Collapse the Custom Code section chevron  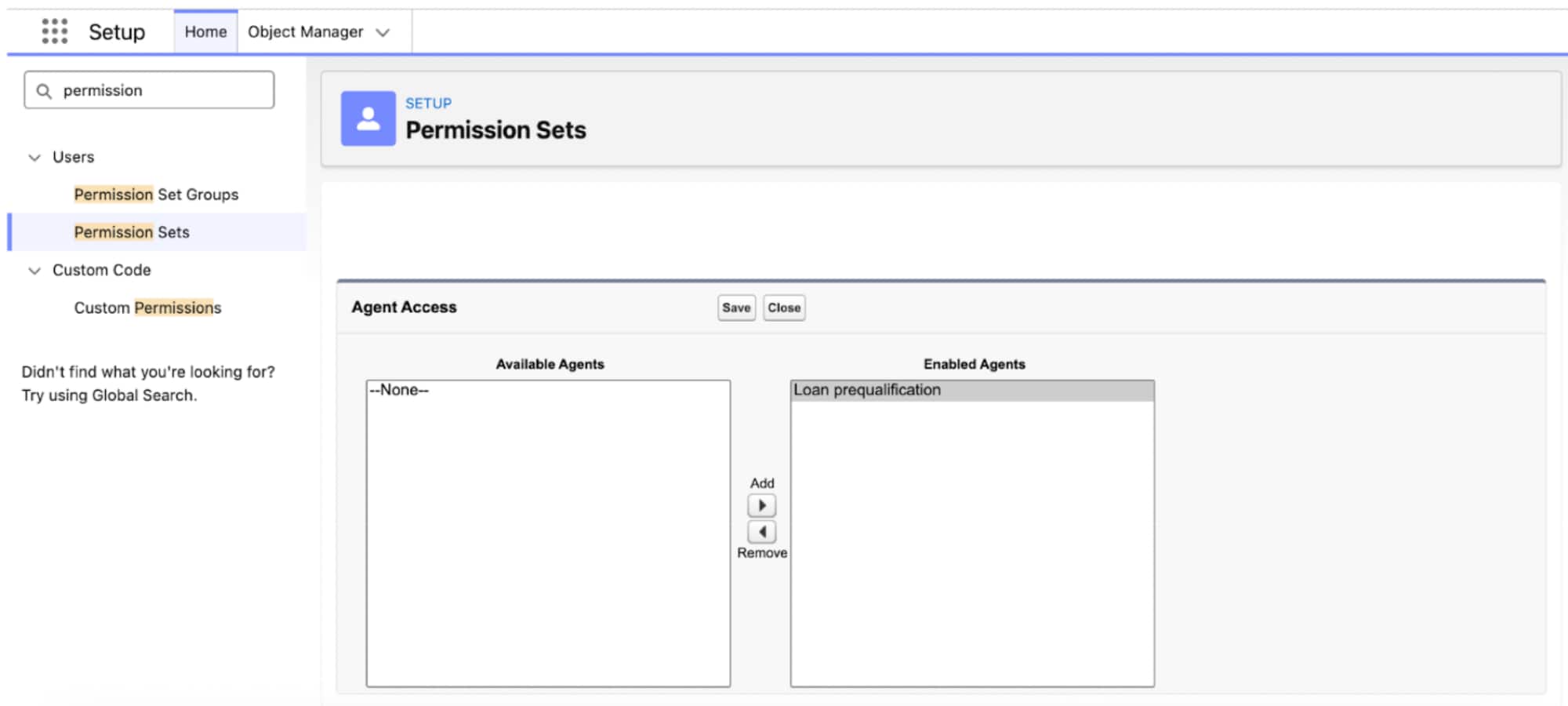point(34,270)
